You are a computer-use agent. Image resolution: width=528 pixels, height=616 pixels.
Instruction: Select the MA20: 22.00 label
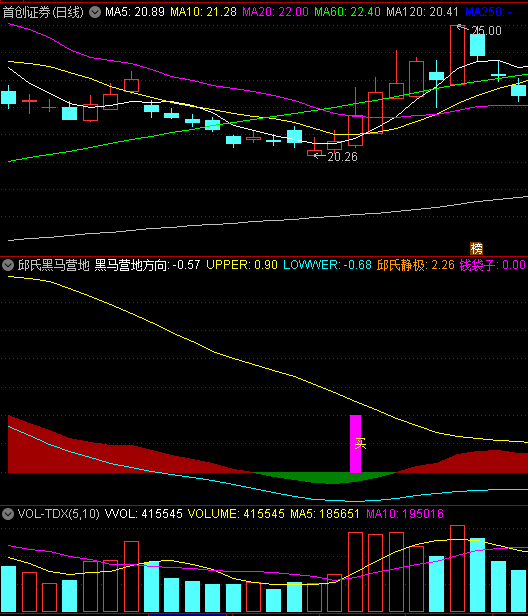(275, 12)
